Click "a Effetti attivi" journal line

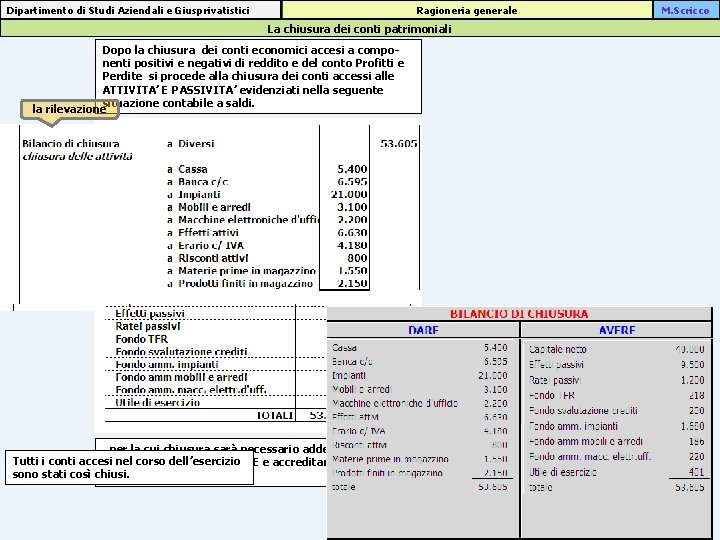[202, 233]
